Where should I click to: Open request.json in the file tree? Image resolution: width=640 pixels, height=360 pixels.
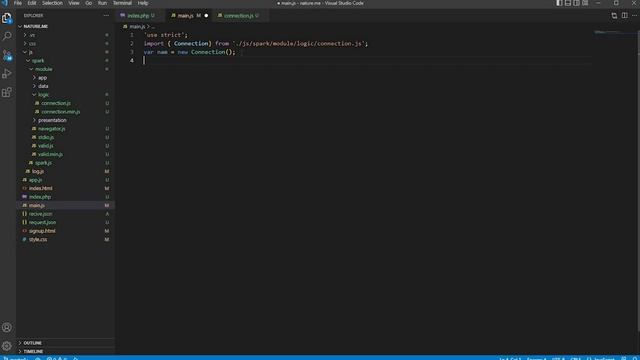click(65, 222)
